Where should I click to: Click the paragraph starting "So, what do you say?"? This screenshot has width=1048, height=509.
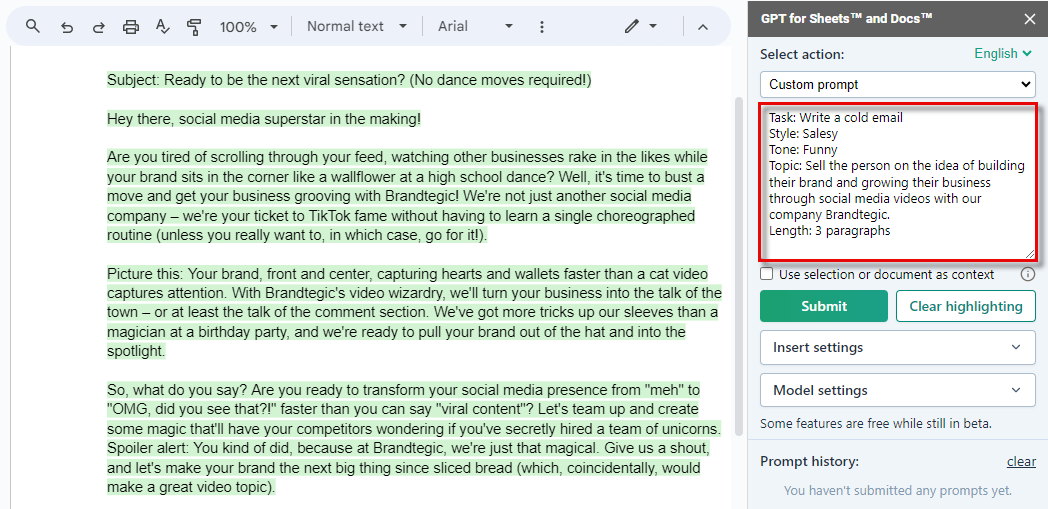click(x=413, y=438)
